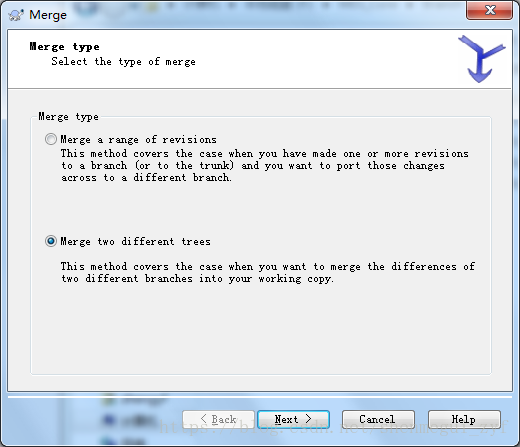This screenshot has width=520, height=447.
Task: Click the blue merge arrow icon in the header
Action: [x=481, y=59]
